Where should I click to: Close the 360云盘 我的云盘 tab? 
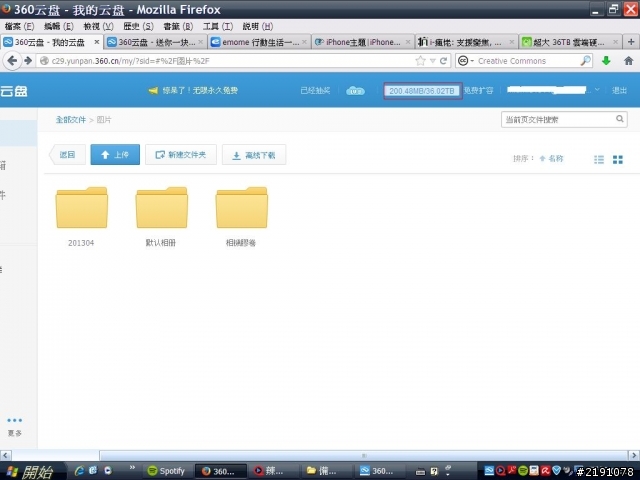[x=97, y=42]
